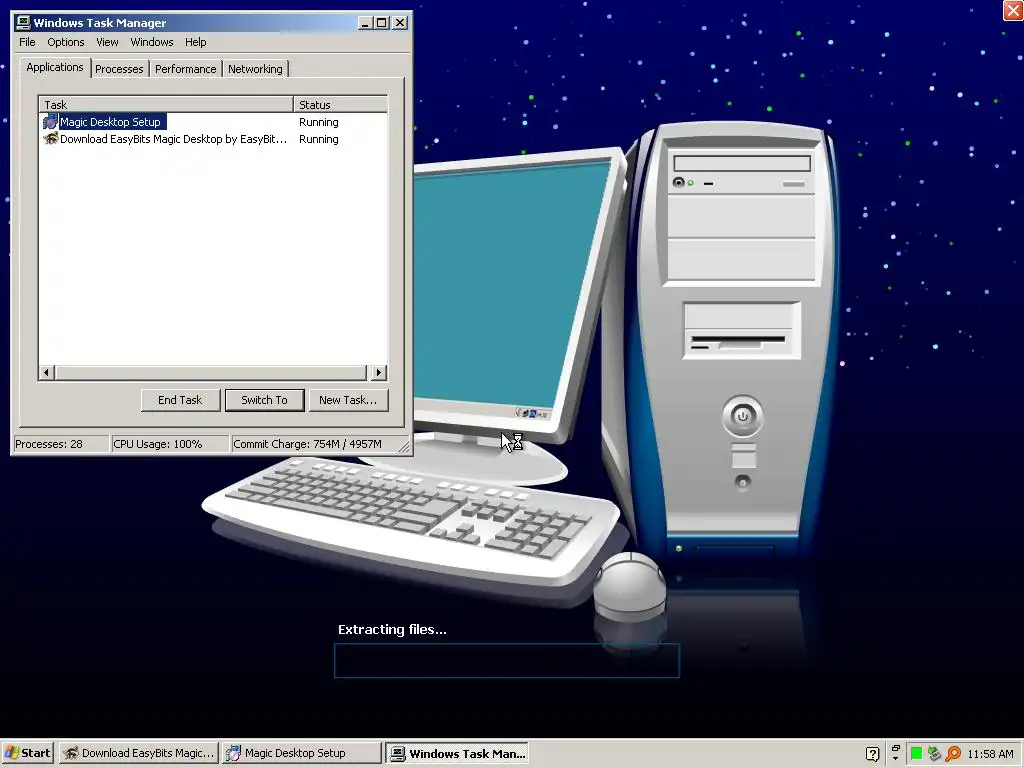The height and width of the screenshot is (768, 1024).
Task: Select the Magic Desktop Setup task text
Action: coord(110,122)
